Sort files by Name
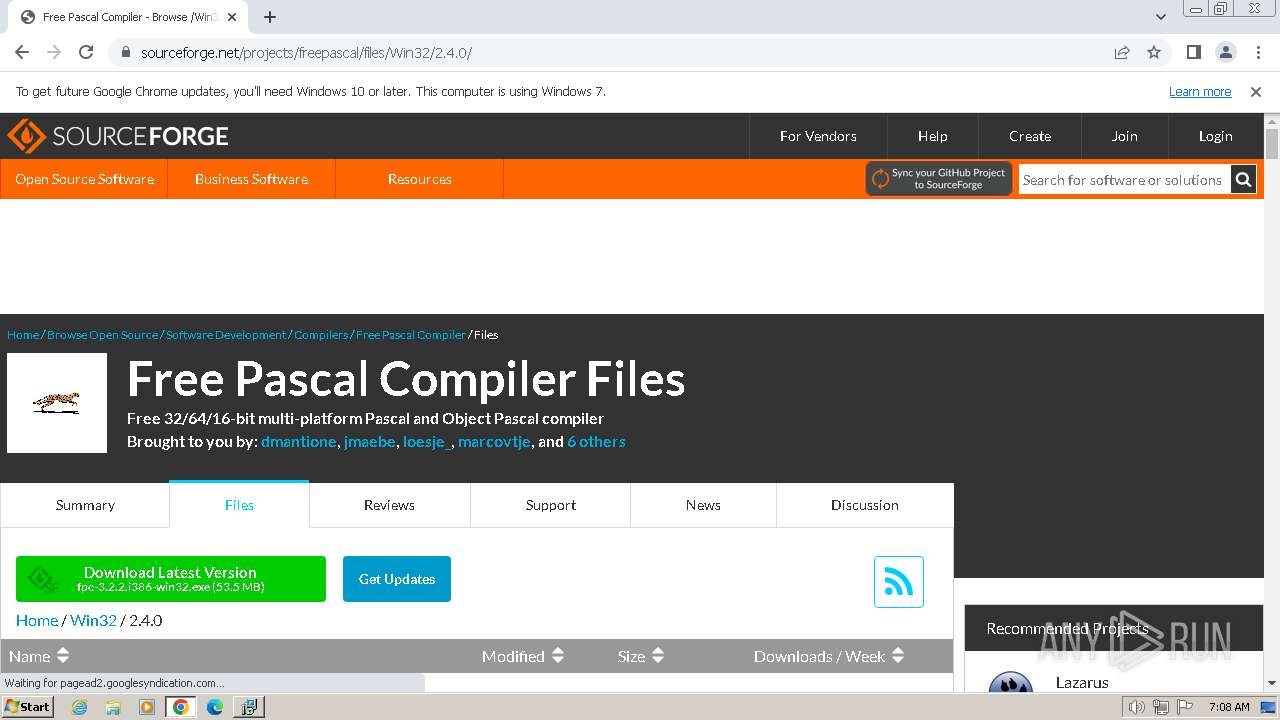1280x720 pixels. tap(39, 656)
